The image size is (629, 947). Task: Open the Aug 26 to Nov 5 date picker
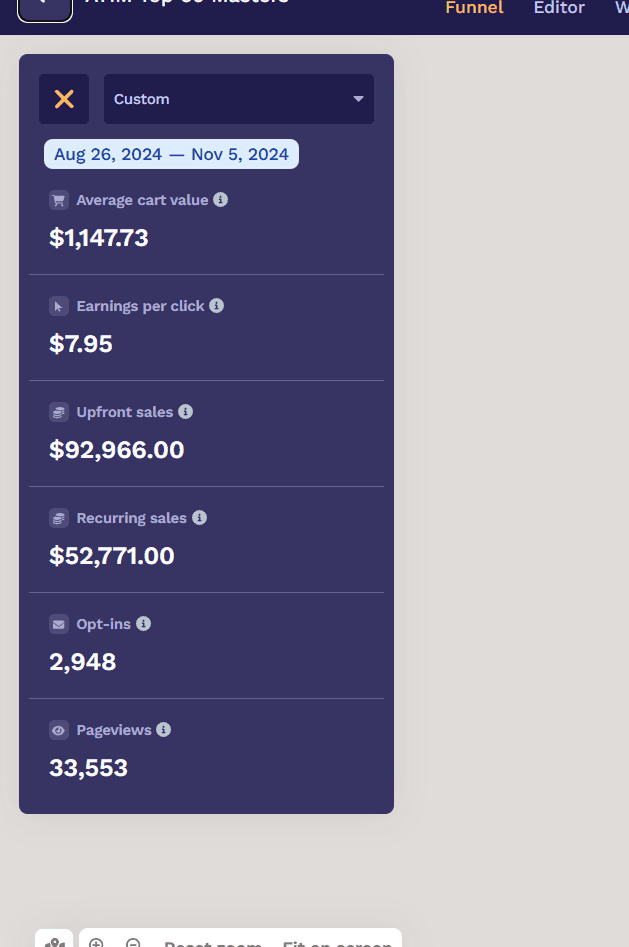pyautogui.click(x=170, y=153)
